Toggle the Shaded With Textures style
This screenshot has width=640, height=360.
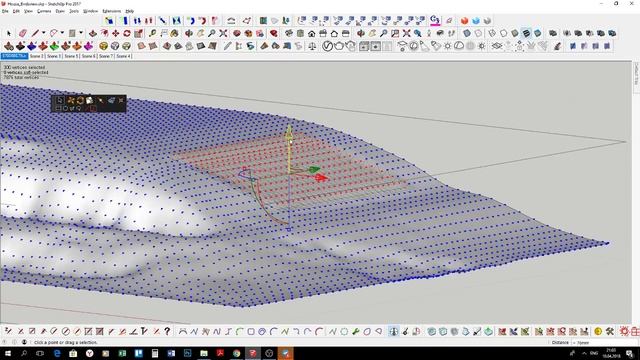click(x=527, y=33)
